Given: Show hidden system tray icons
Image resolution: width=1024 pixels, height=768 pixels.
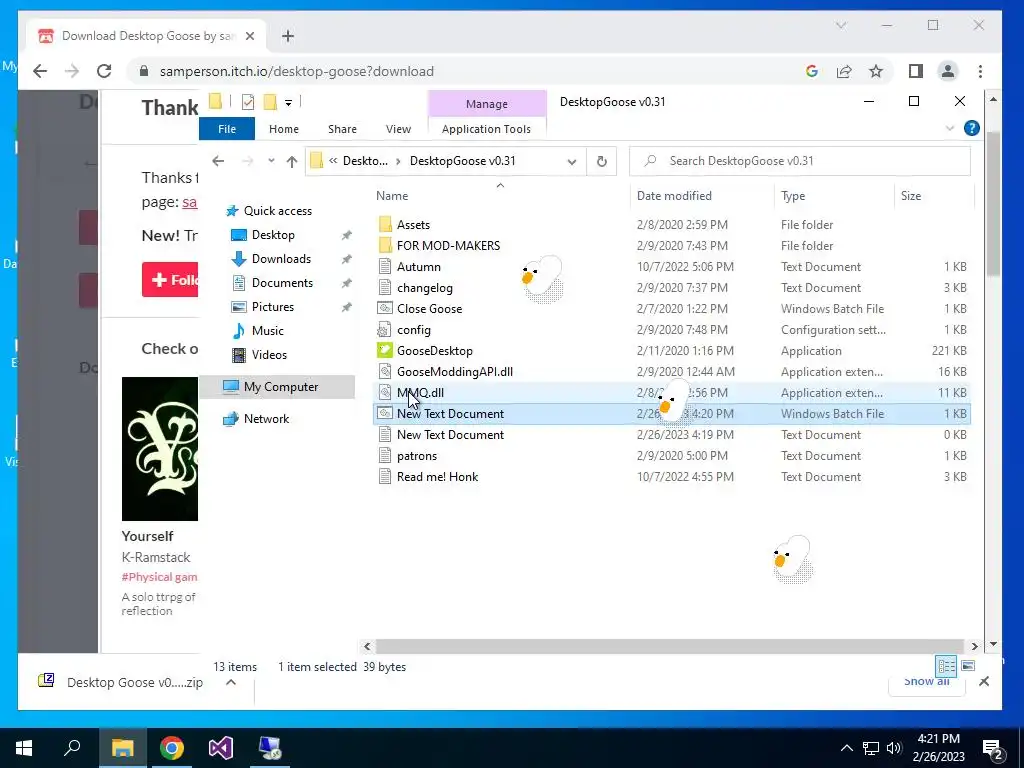Looking at the screenshot, I should pos(846,748).
